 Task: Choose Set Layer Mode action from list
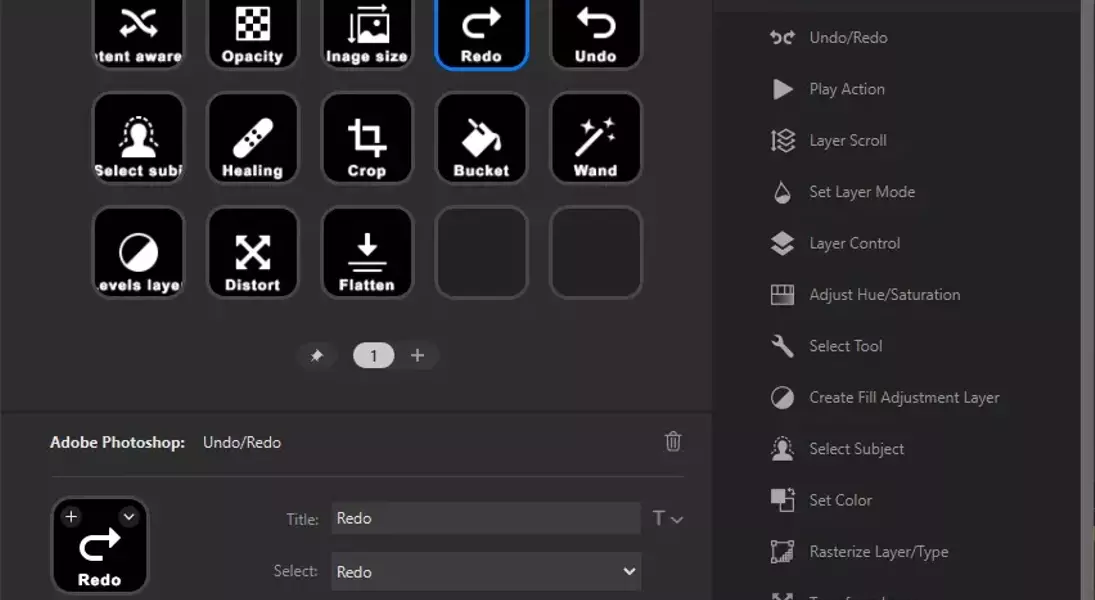[x=861, y=192]
